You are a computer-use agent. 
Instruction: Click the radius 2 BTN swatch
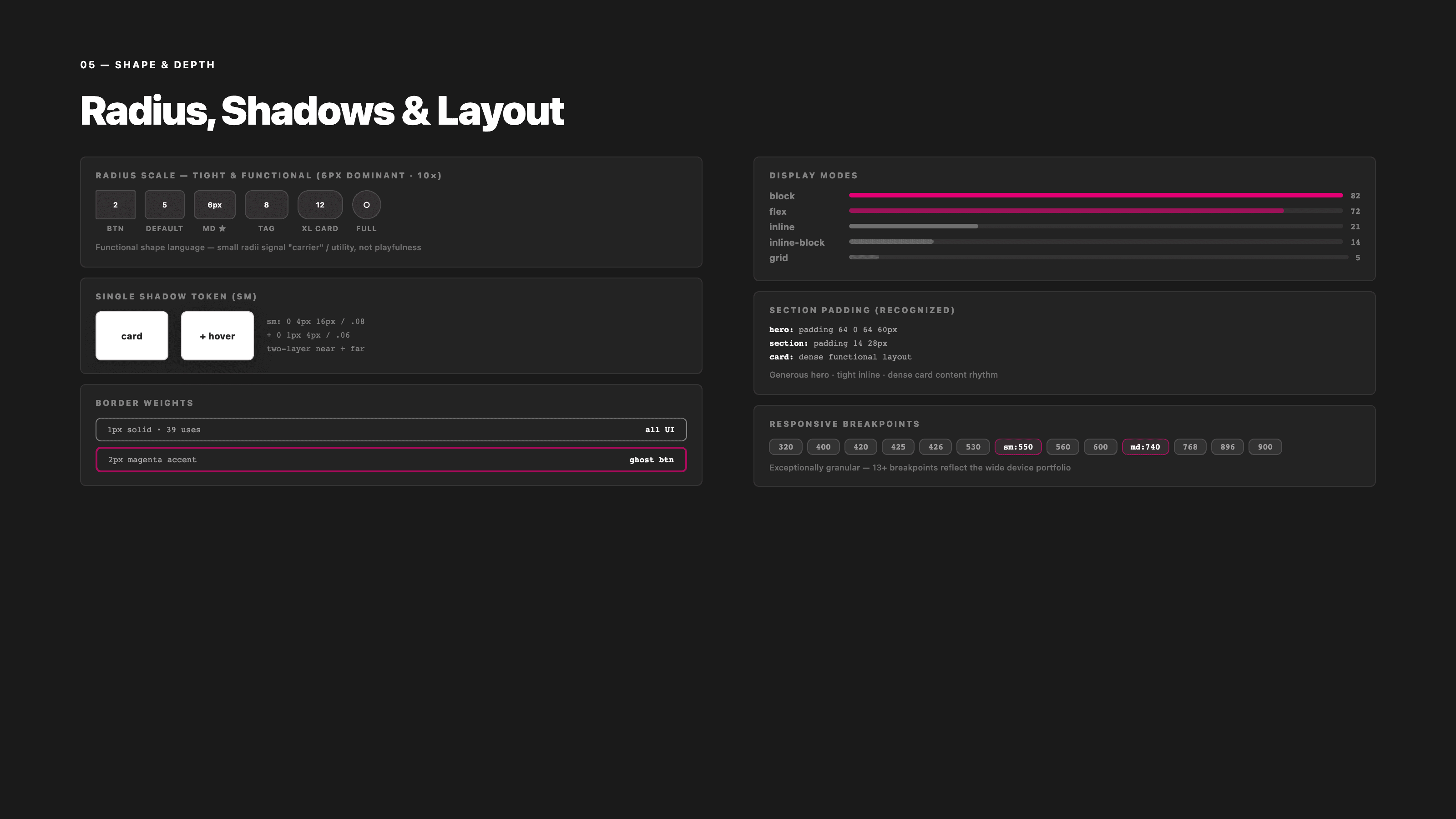[115, 205]
